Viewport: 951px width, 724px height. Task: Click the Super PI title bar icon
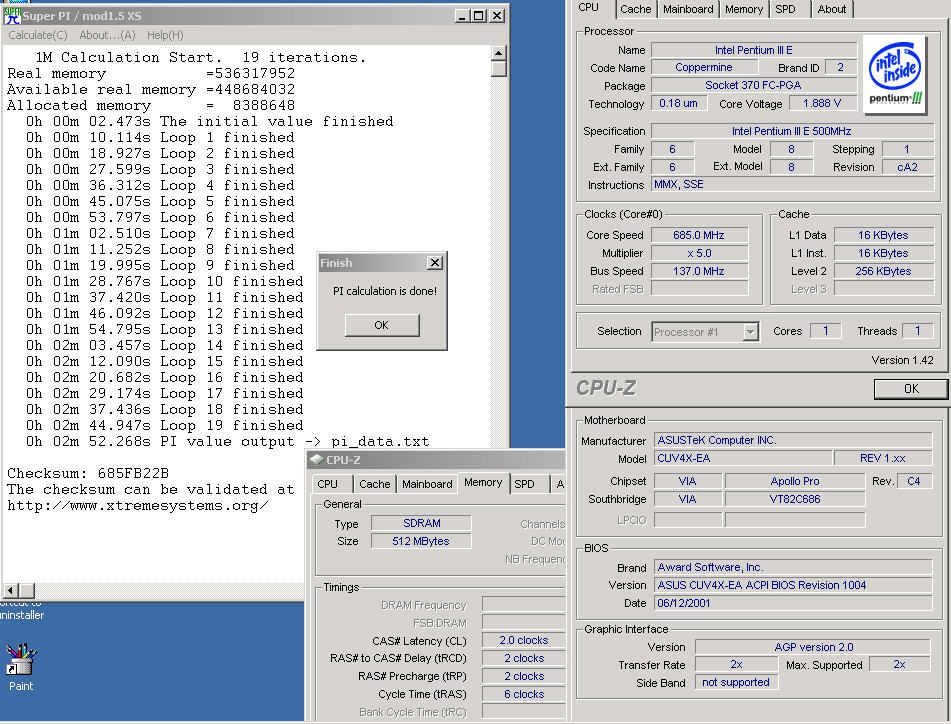[x=12, y=16]
